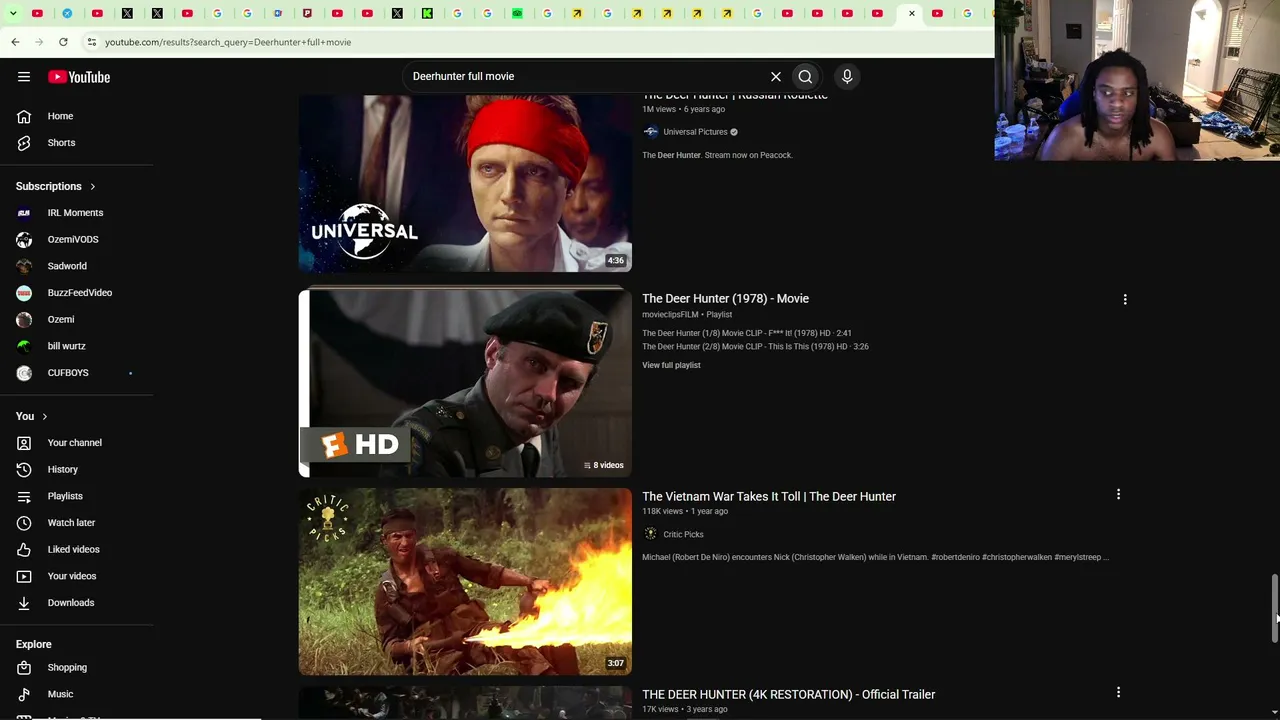This screenshot has height=720, width=1280.
Task: Switch to the green K browser tab
Action: (427, 13)
